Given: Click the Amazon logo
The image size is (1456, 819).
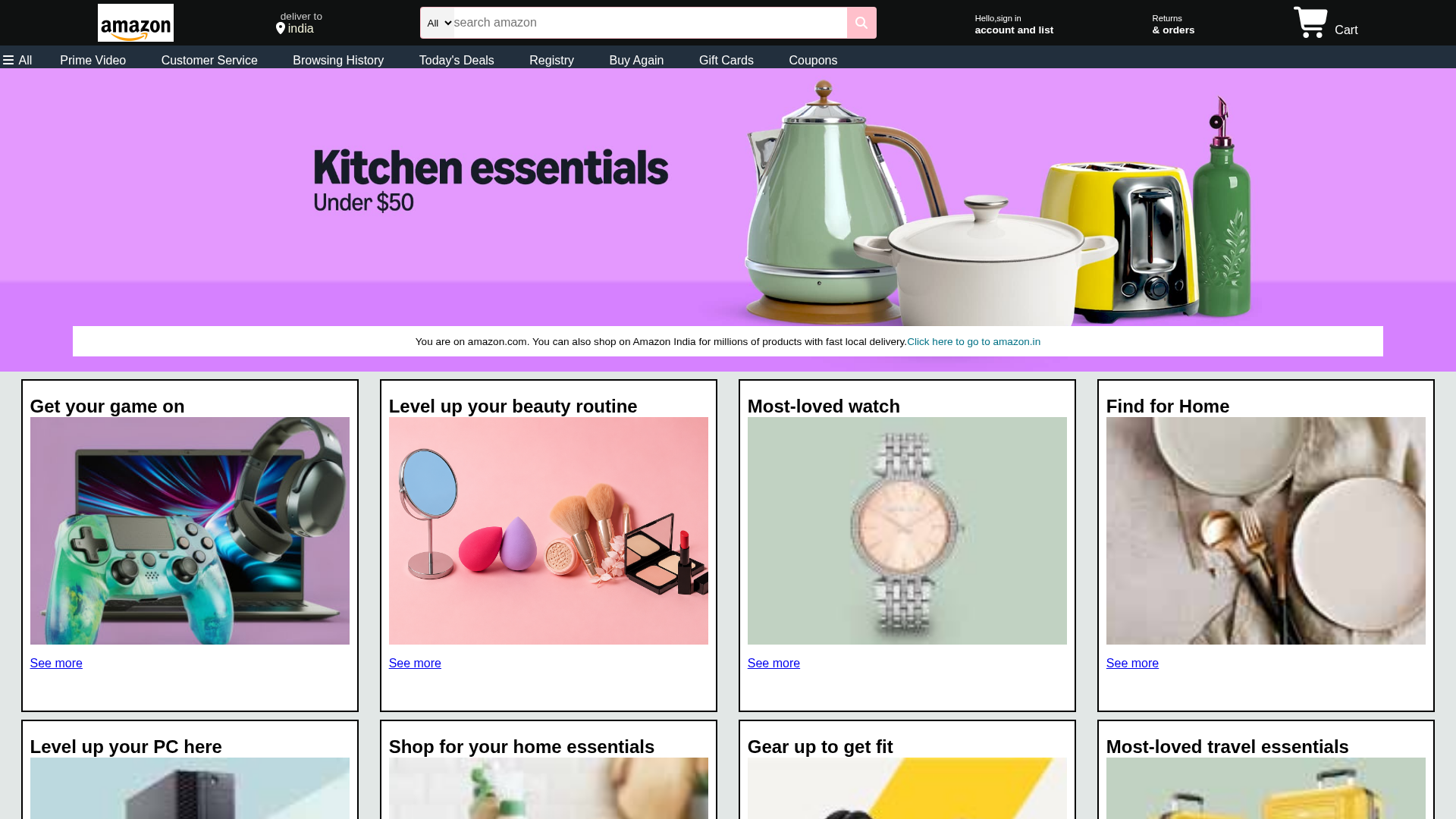Looking at the screenshot, I should pos(136,23).
